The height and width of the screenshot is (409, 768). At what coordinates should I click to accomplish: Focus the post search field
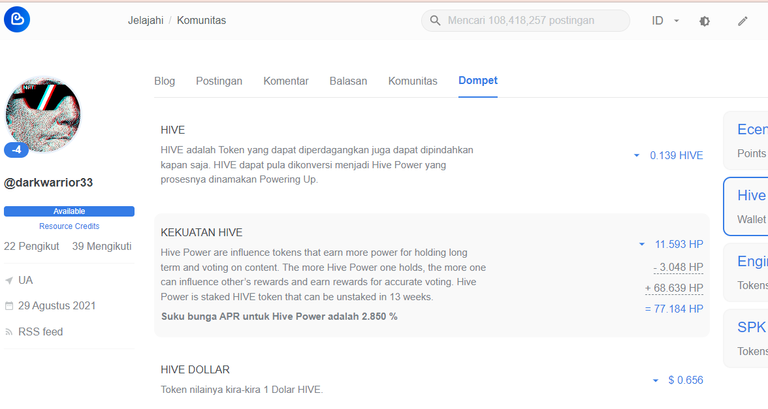point(526,21)
